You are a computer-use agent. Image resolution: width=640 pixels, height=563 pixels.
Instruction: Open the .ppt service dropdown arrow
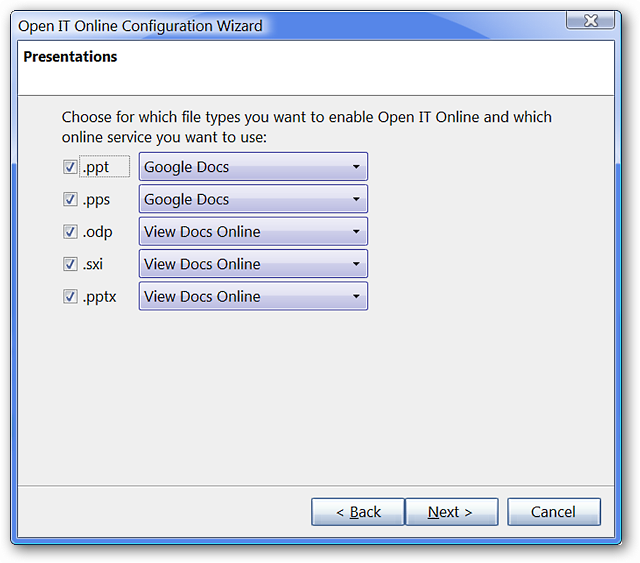356,167
